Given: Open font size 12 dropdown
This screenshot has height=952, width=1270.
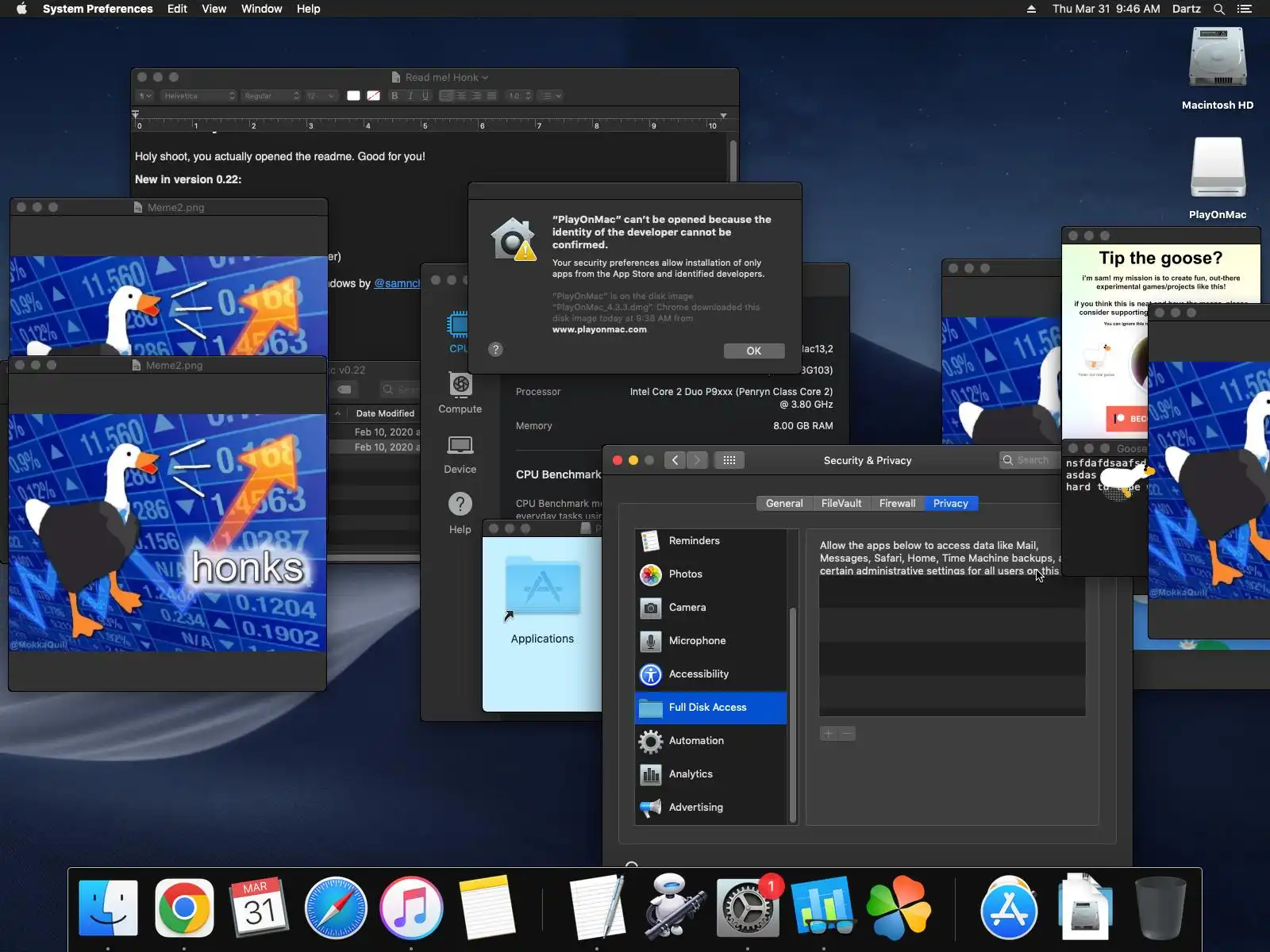Looking at the screenshot, I should pyautogui.click(x=321, y=96).
